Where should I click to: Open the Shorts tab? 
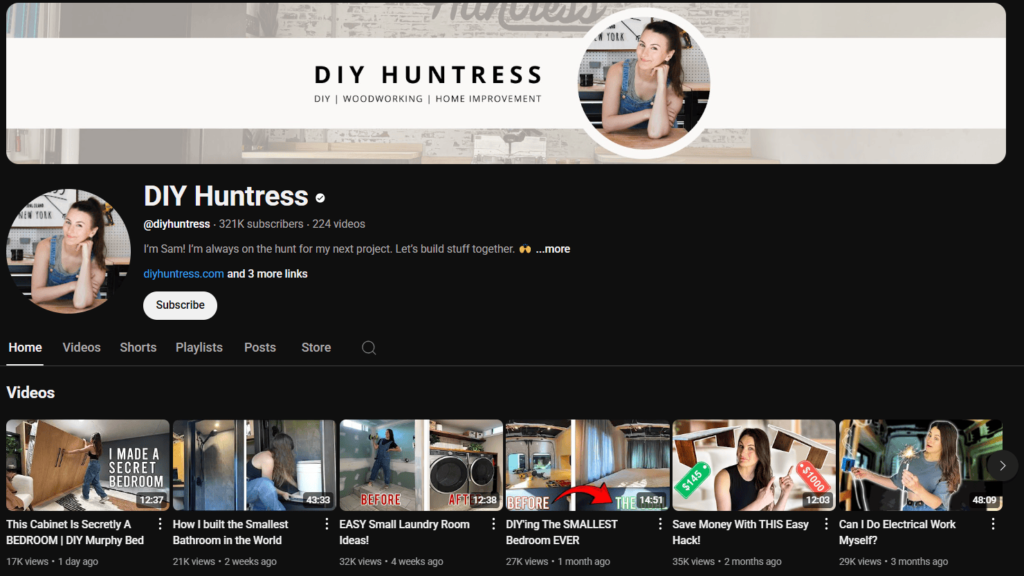pyautogui.click(x=138, y=348)
